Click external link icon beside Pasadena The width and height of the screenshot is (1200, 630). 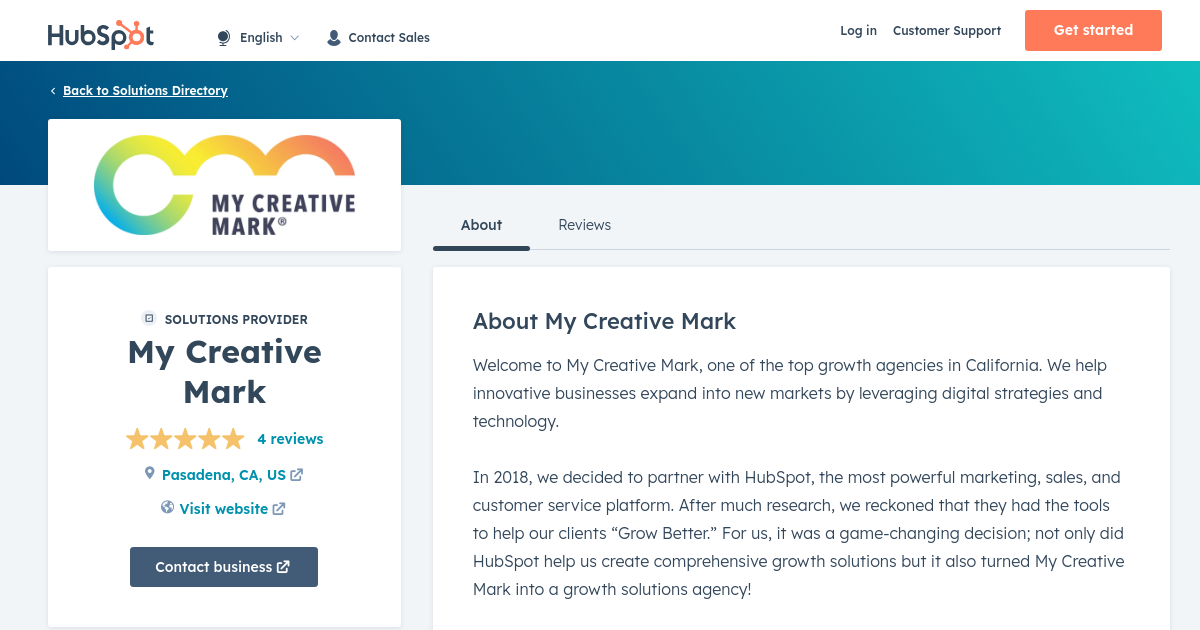[297, 475]
